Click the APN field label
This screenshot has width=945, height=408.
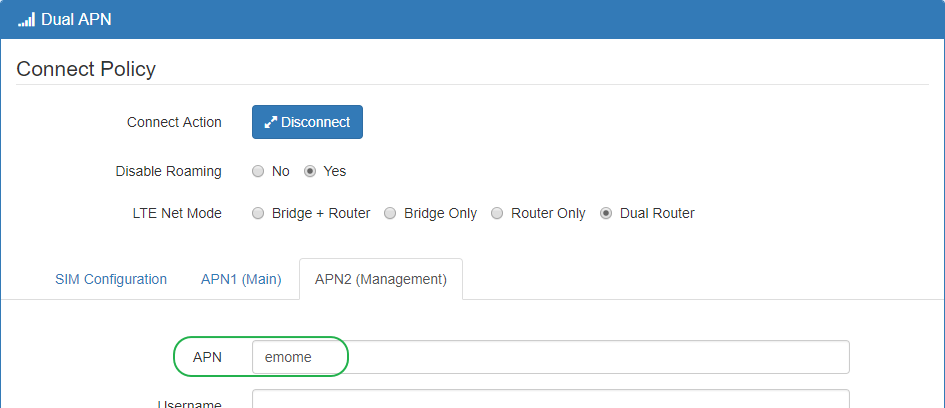click(x=207, y=357)
